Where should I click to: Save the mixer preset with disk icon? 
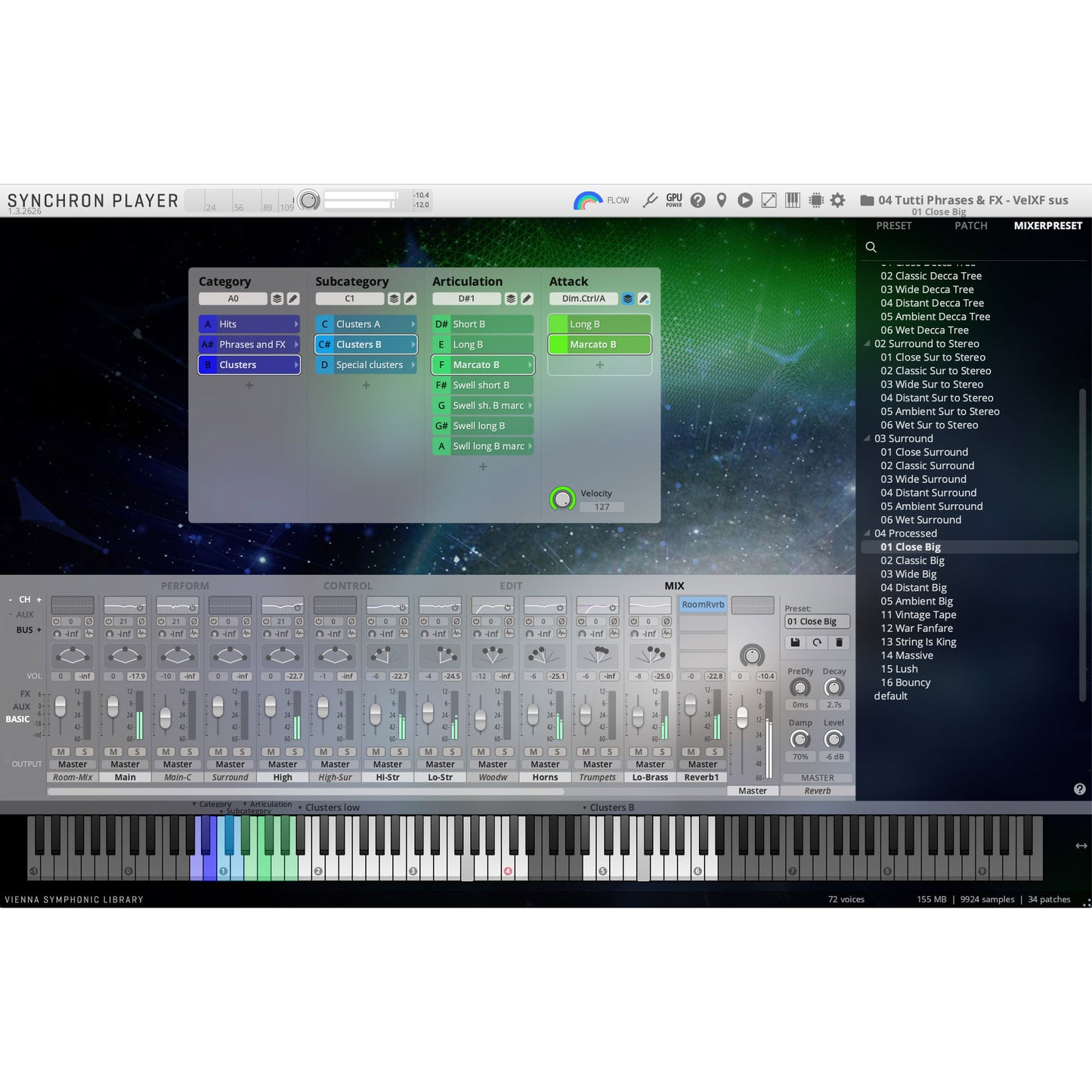point(795,642)
